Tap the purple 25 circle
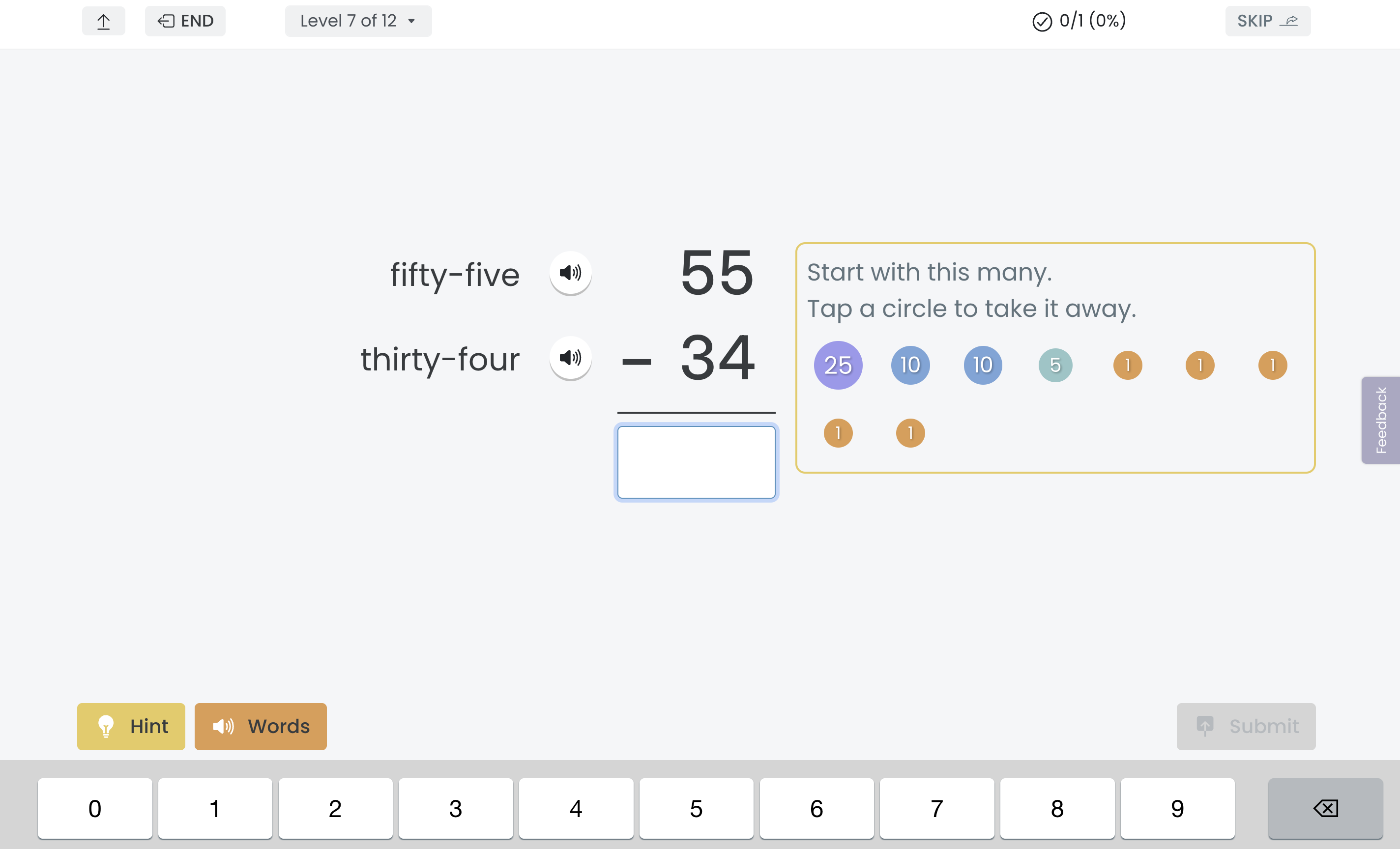Viewport: 1400px width, 849px height. [x=838, y=365]
